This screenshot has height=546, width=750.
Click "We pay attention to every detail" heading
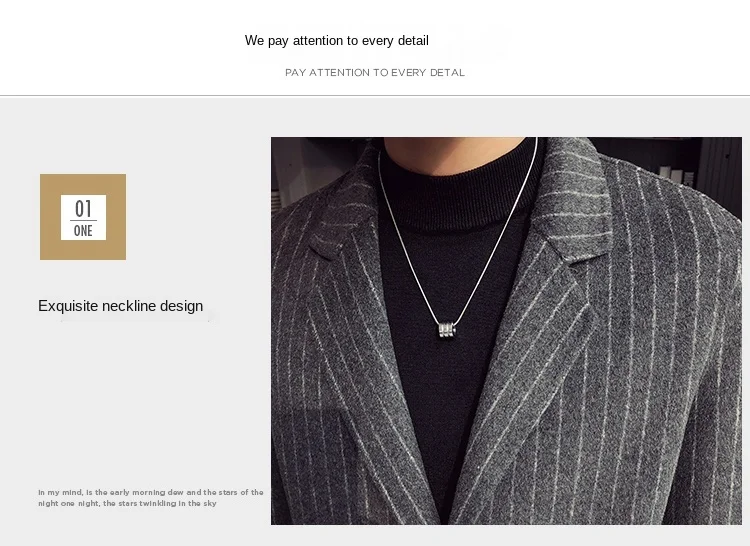pos(337,41)
